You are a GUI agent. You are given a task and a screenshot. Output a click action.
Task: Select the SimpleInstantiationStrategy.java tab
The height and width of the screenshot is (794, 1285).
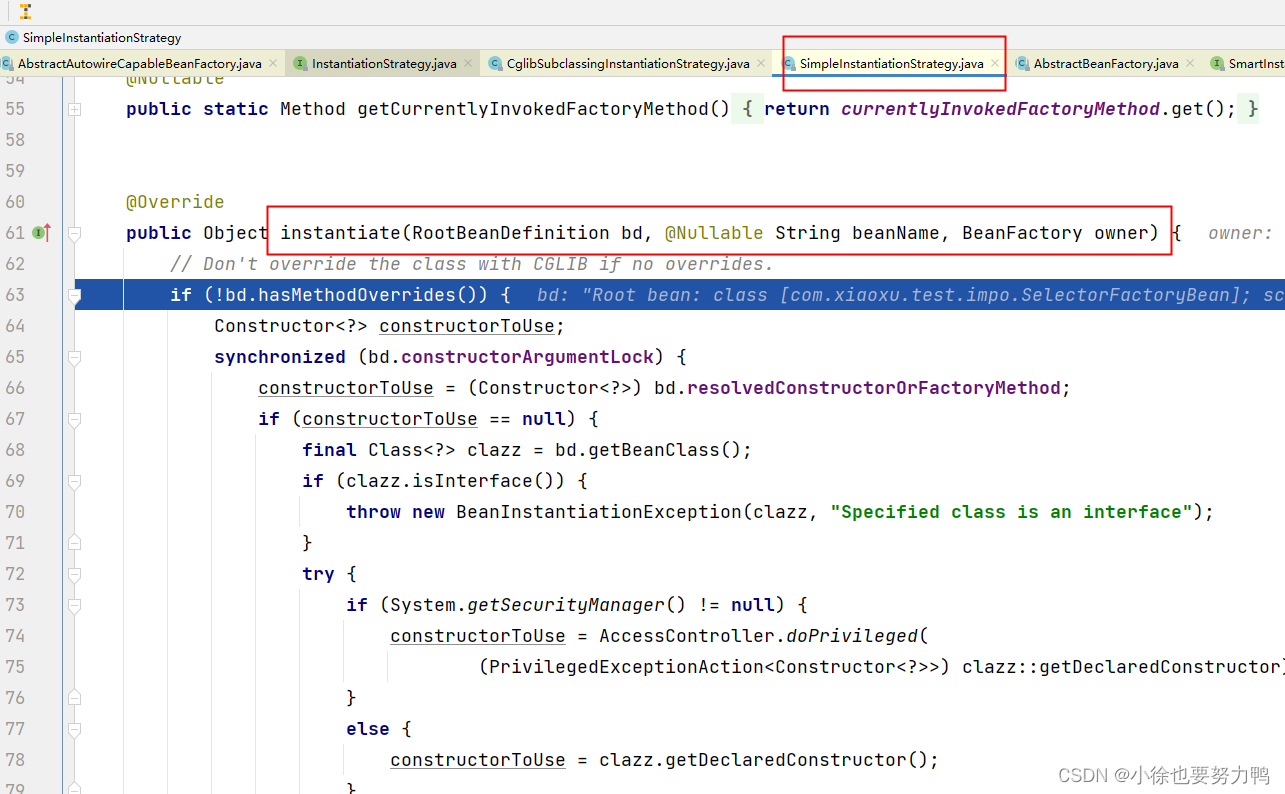(891, 63)
